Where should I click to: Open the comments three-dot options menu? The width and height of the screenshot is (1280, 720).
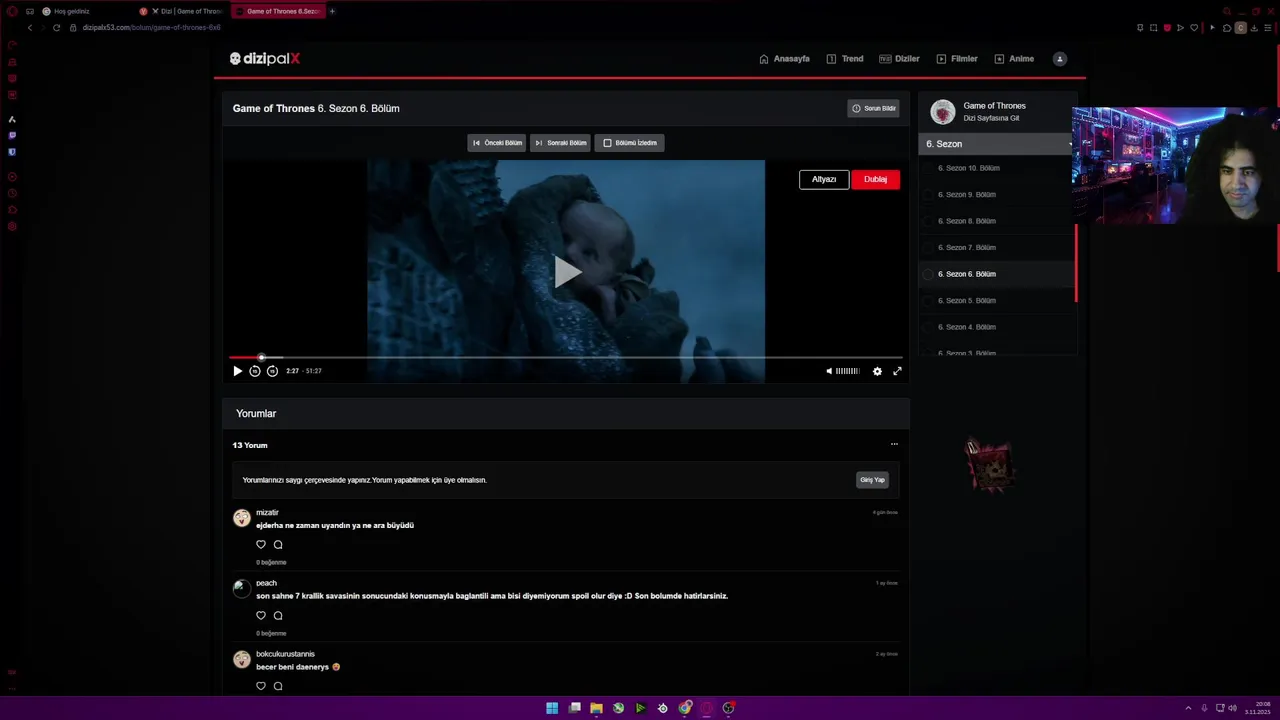(894, 445)
